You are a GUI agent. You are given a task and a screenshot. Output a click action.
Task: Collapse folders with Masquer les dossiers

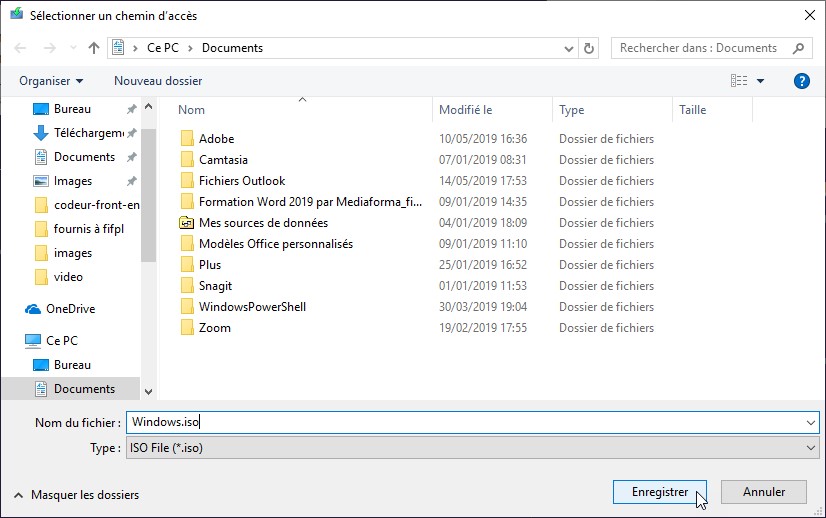click(x=76, y=495)
